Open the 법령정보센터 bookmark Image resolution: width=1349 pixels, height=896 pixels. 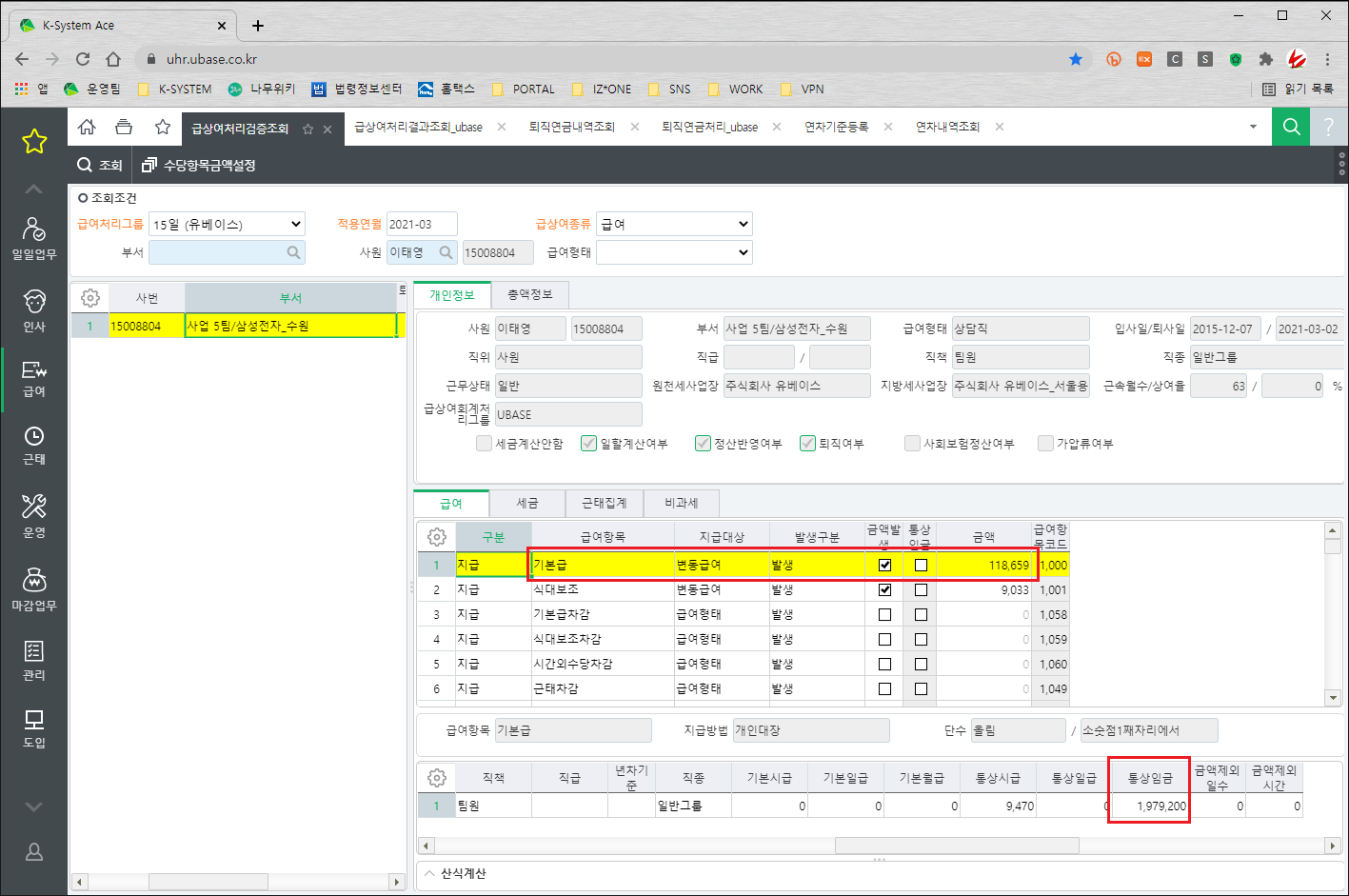coord(357,89)
